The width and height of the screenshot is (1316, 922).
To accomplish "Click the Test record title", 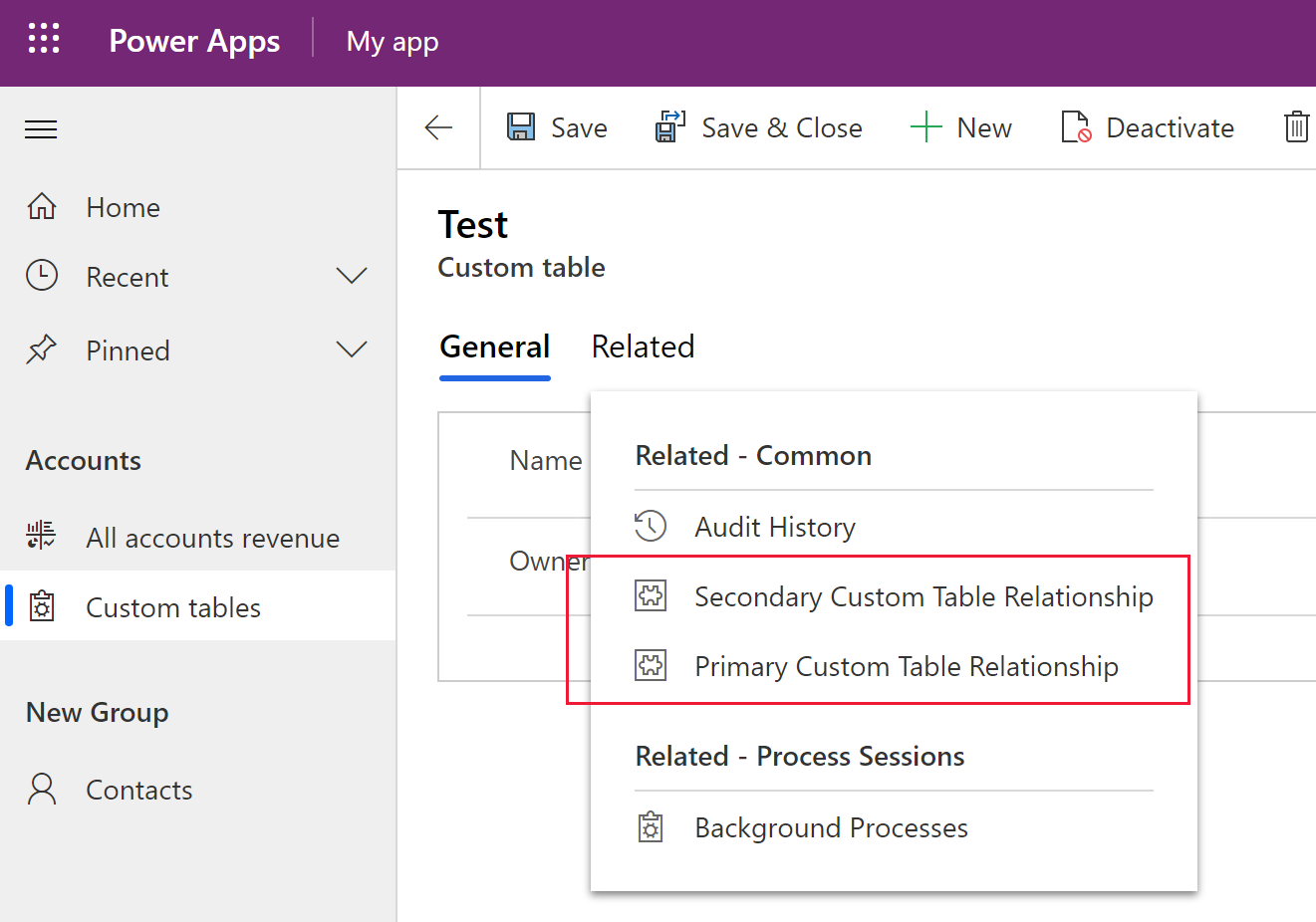I will pyautogui.click(x=473, y=225).
